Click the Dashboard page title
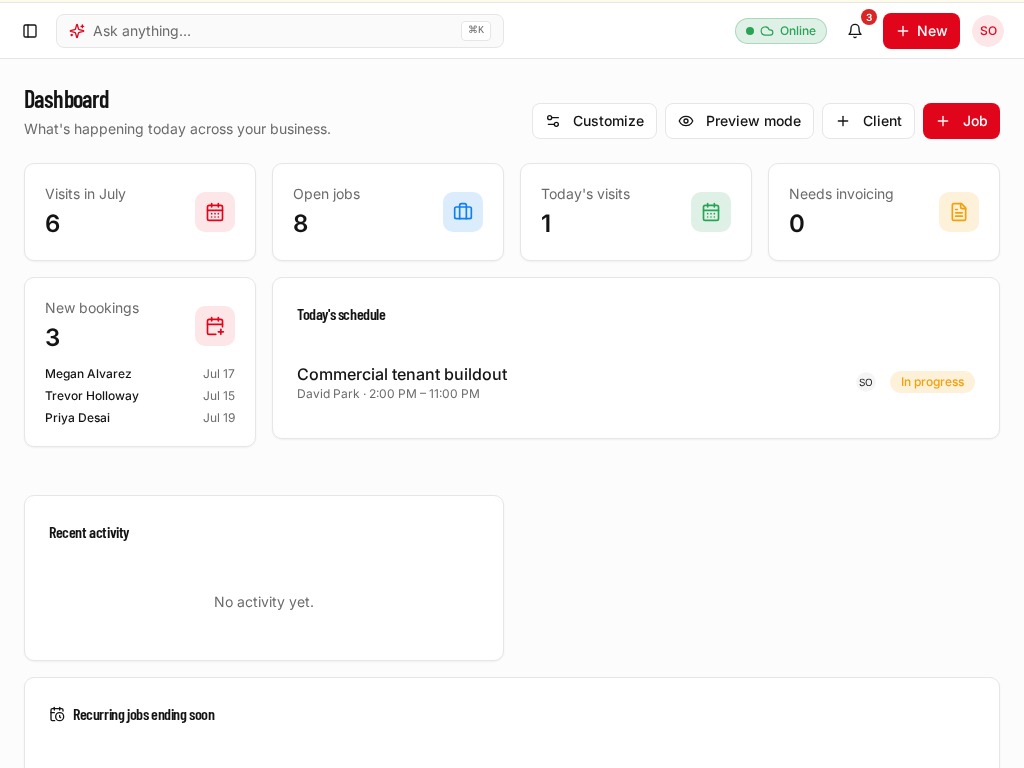 [67, 100]
